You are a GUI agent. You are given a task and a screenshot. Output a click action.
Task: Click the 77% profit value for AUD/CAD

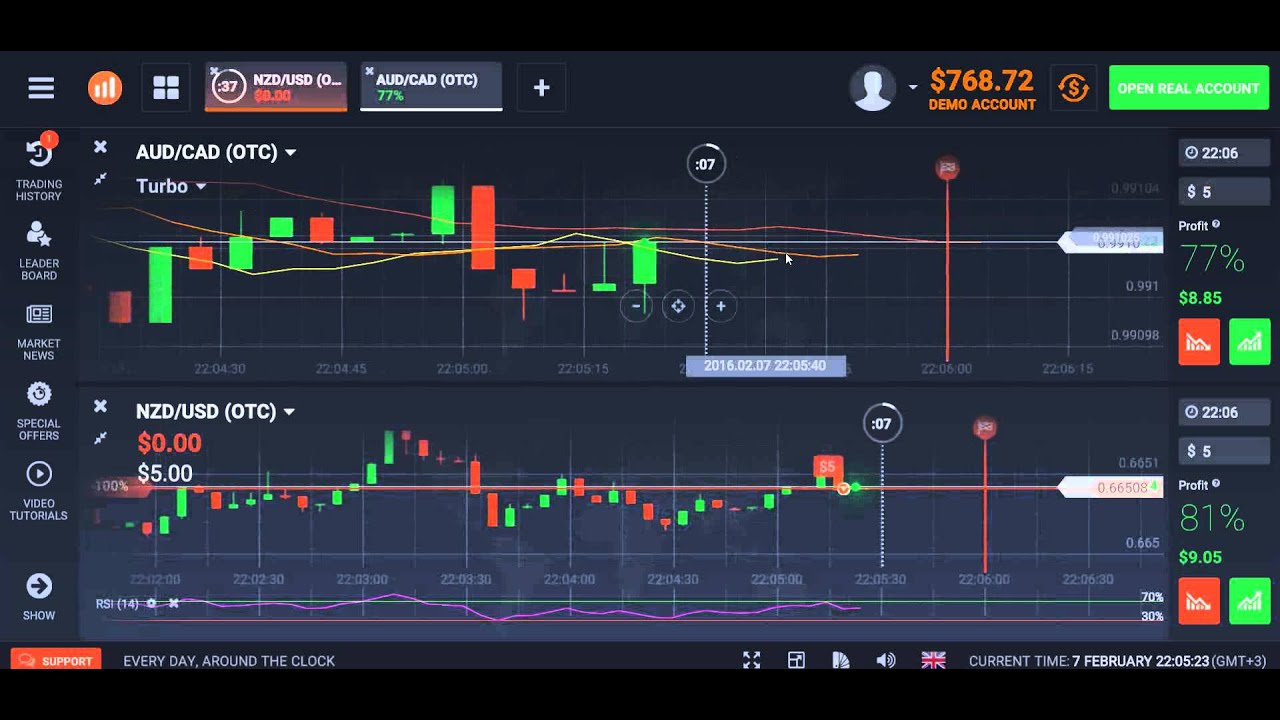click(1212, 259)
